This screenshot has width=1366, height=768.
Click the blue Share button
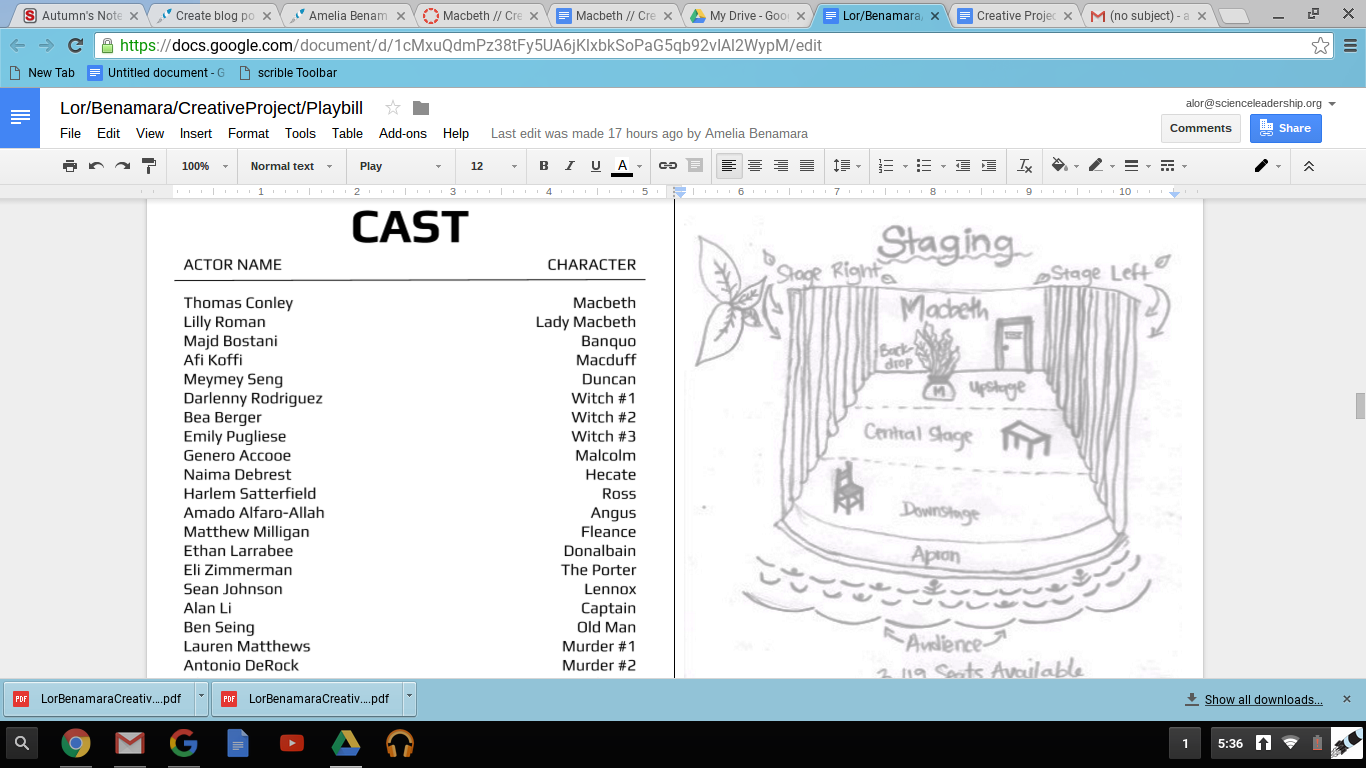(1285, 128)
